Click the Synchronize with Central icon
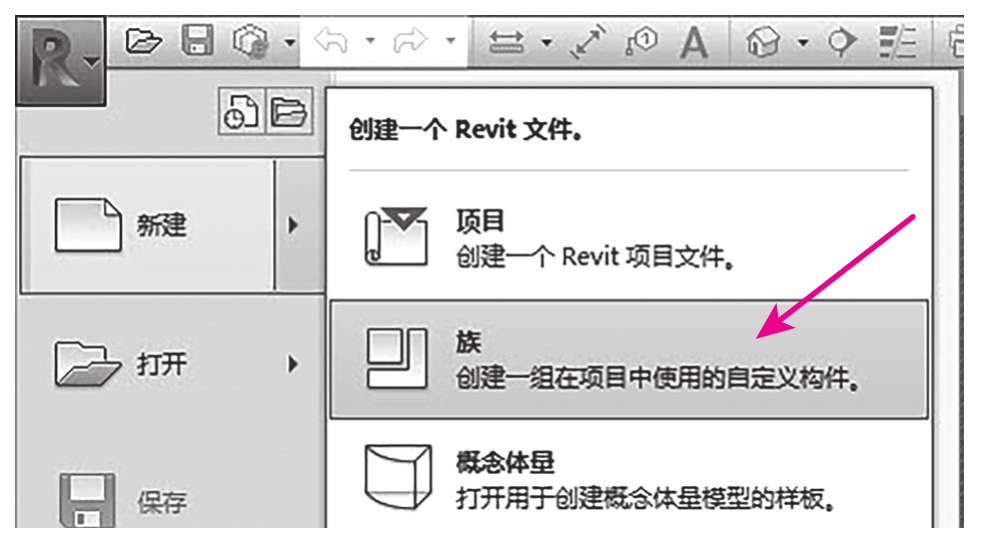Viewport: 991px width, 545px height. [x=251, y=42]
